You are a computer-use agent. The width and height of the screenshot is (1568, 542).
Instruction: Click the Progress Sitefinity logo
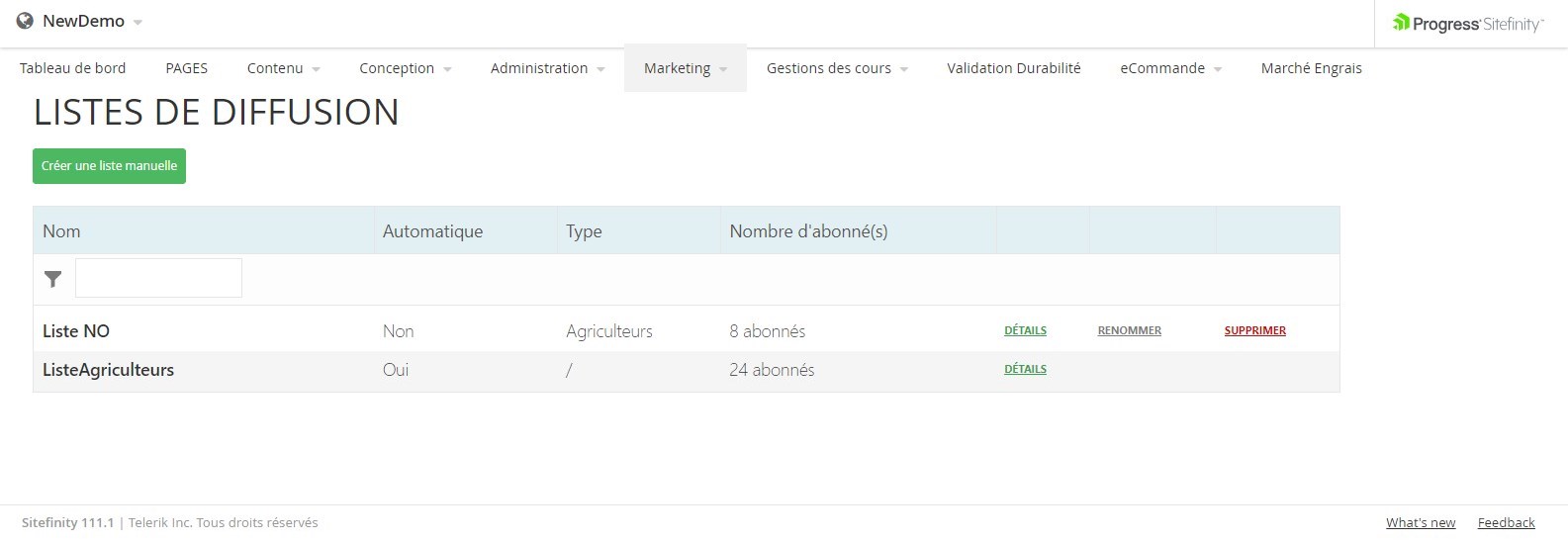(1468, 24)
